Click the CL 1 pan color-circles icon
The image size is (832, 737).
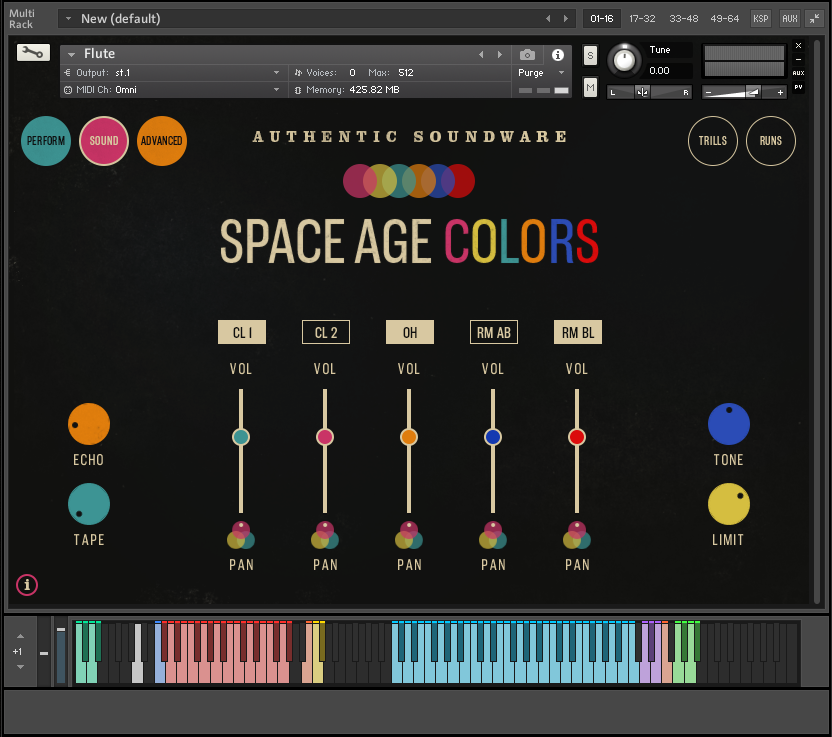[241, 536]
